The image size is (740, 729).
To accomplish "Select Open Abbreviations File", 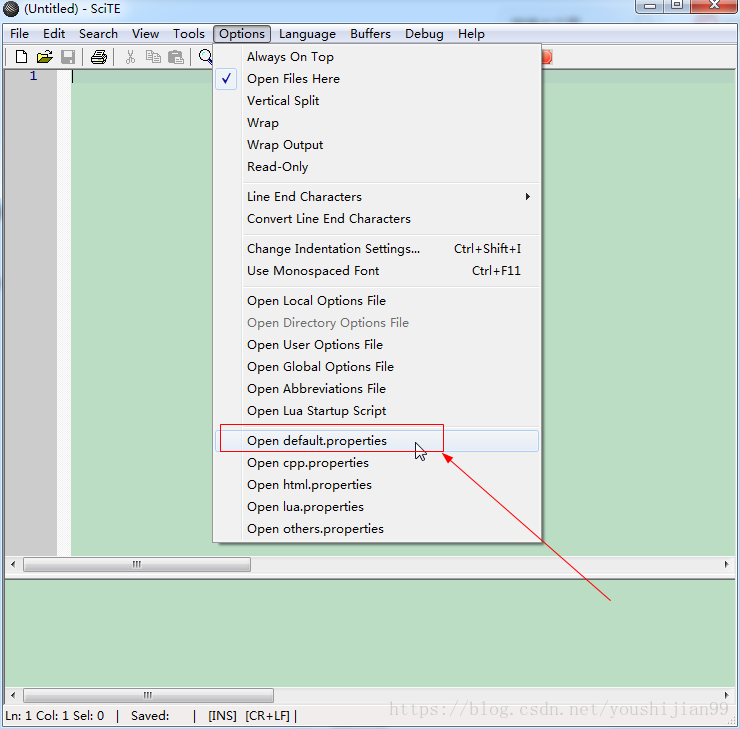I will click(x=378, y=389).
